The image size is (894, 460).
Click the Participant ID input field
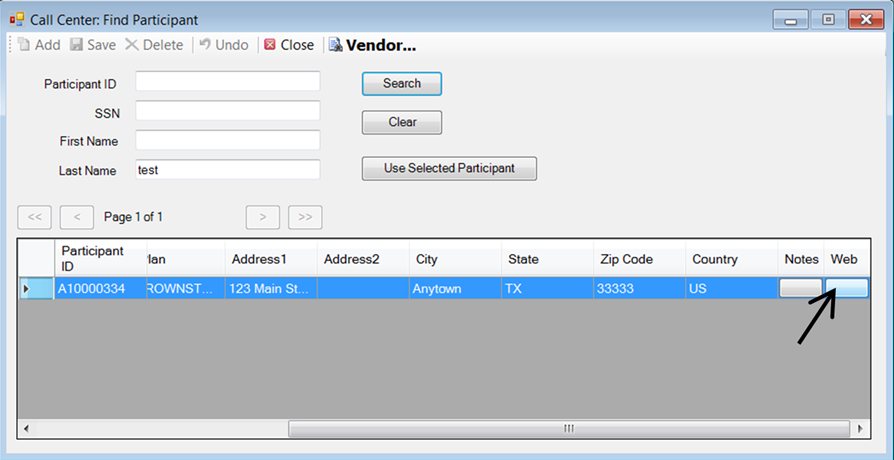[227, 82]
